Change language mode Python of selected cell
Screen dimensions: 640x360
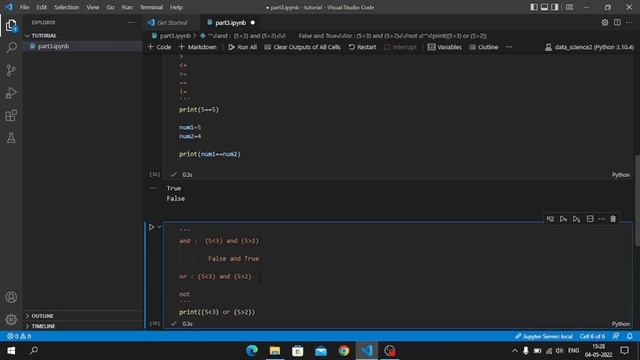[x=620, y=324]
